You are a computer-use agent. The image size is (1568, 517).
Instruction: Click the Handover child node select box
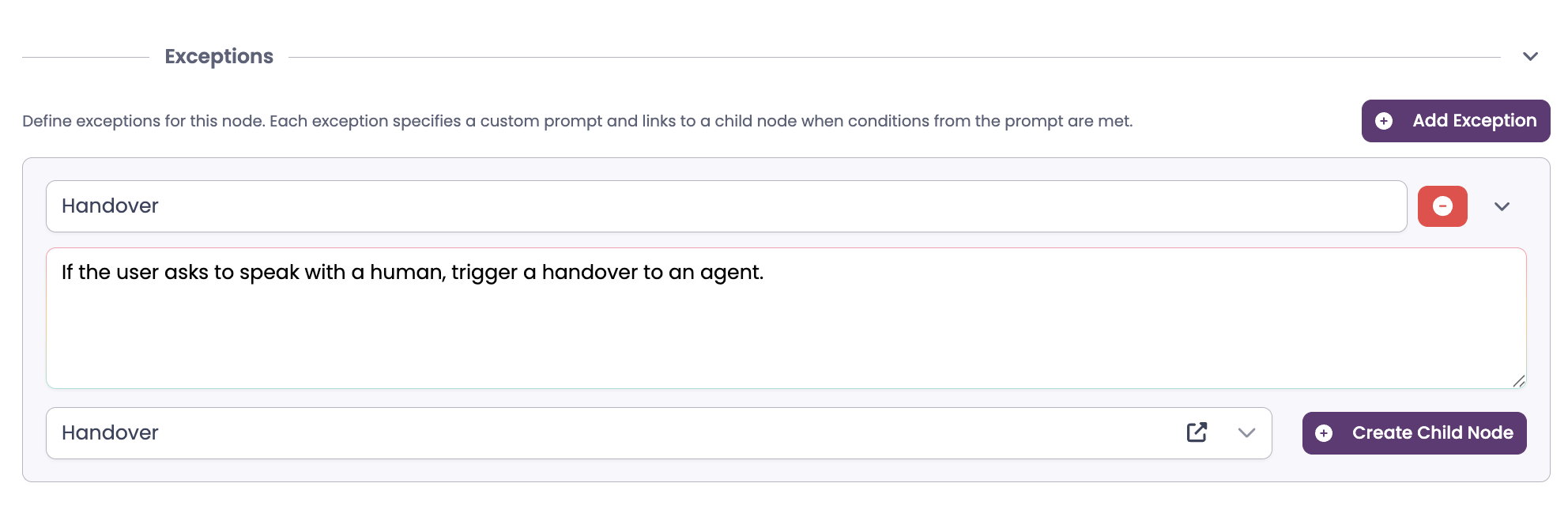point(632,433)
